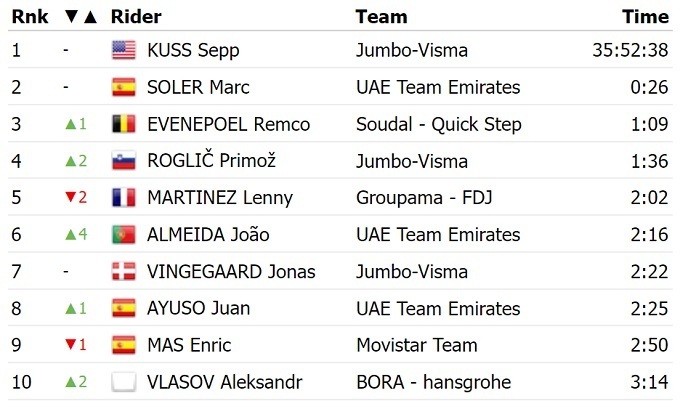Open rider KUSS Sepp's profile
Image resolution: width=680 pixels, height=401 pixels.
tap(193, 50)
